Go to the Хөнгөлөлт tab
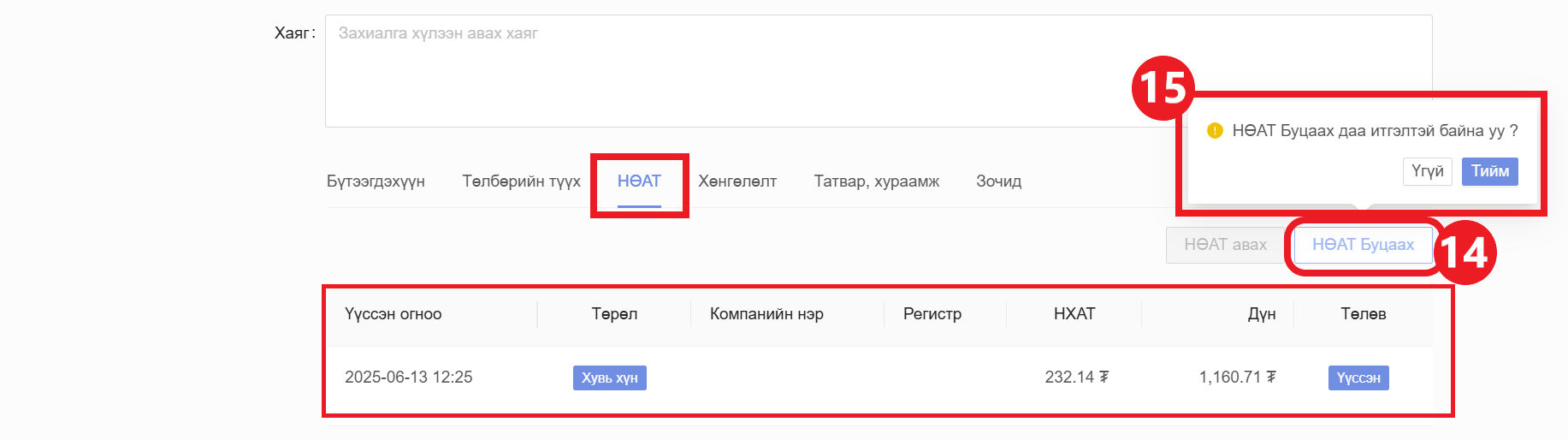Image resolution: width=1568 pixels, height=440 pixels. (737, 181)
